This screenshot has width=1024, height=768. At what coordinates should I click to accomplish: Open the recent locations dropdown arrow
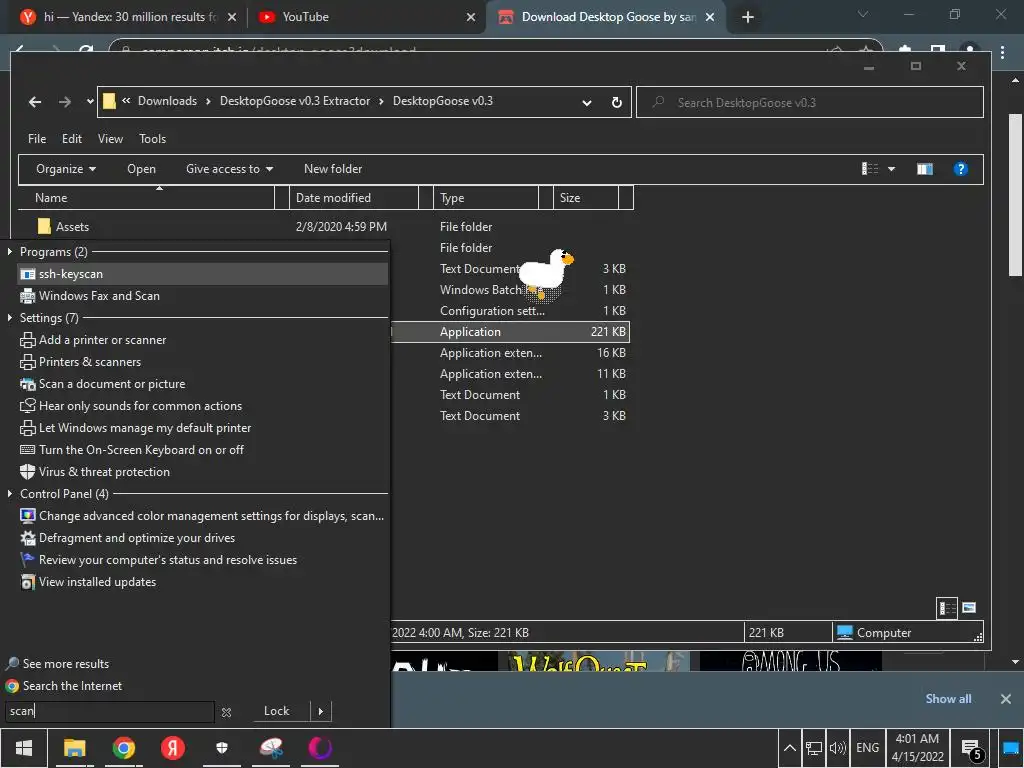90,101
